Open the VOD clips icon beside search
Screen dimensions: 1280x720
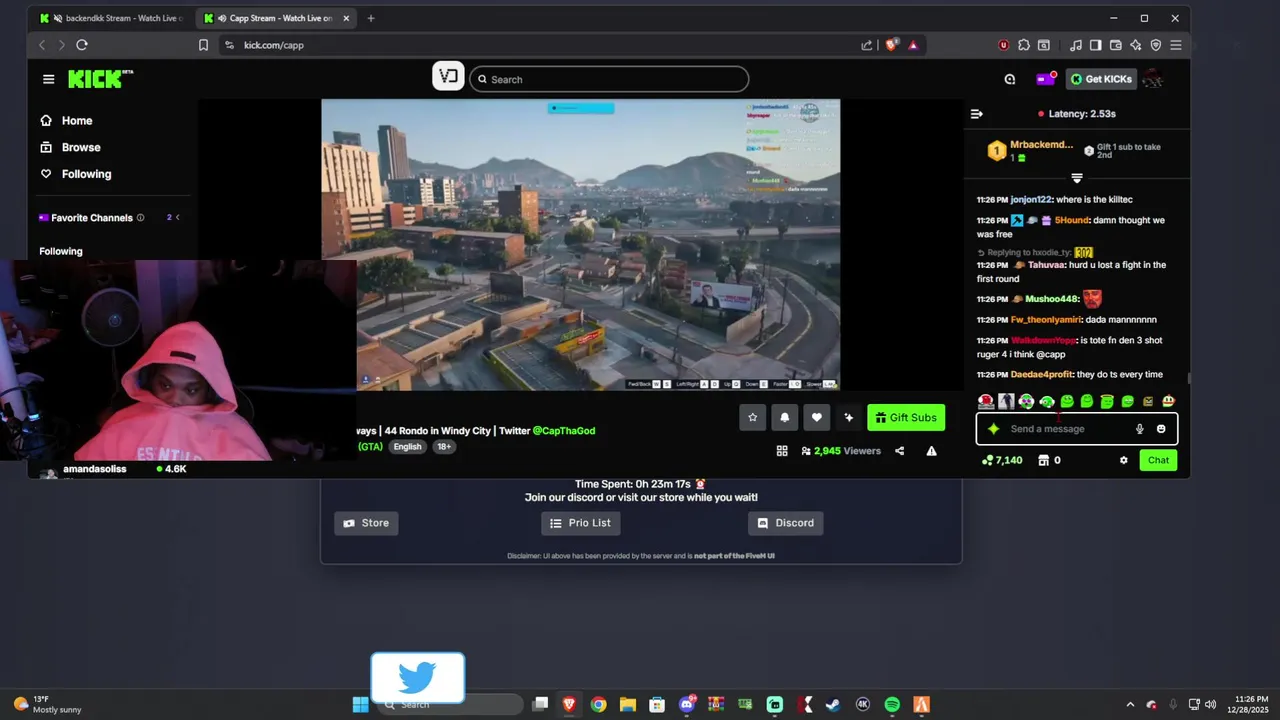pyautogui.click(x=448, y=76)
